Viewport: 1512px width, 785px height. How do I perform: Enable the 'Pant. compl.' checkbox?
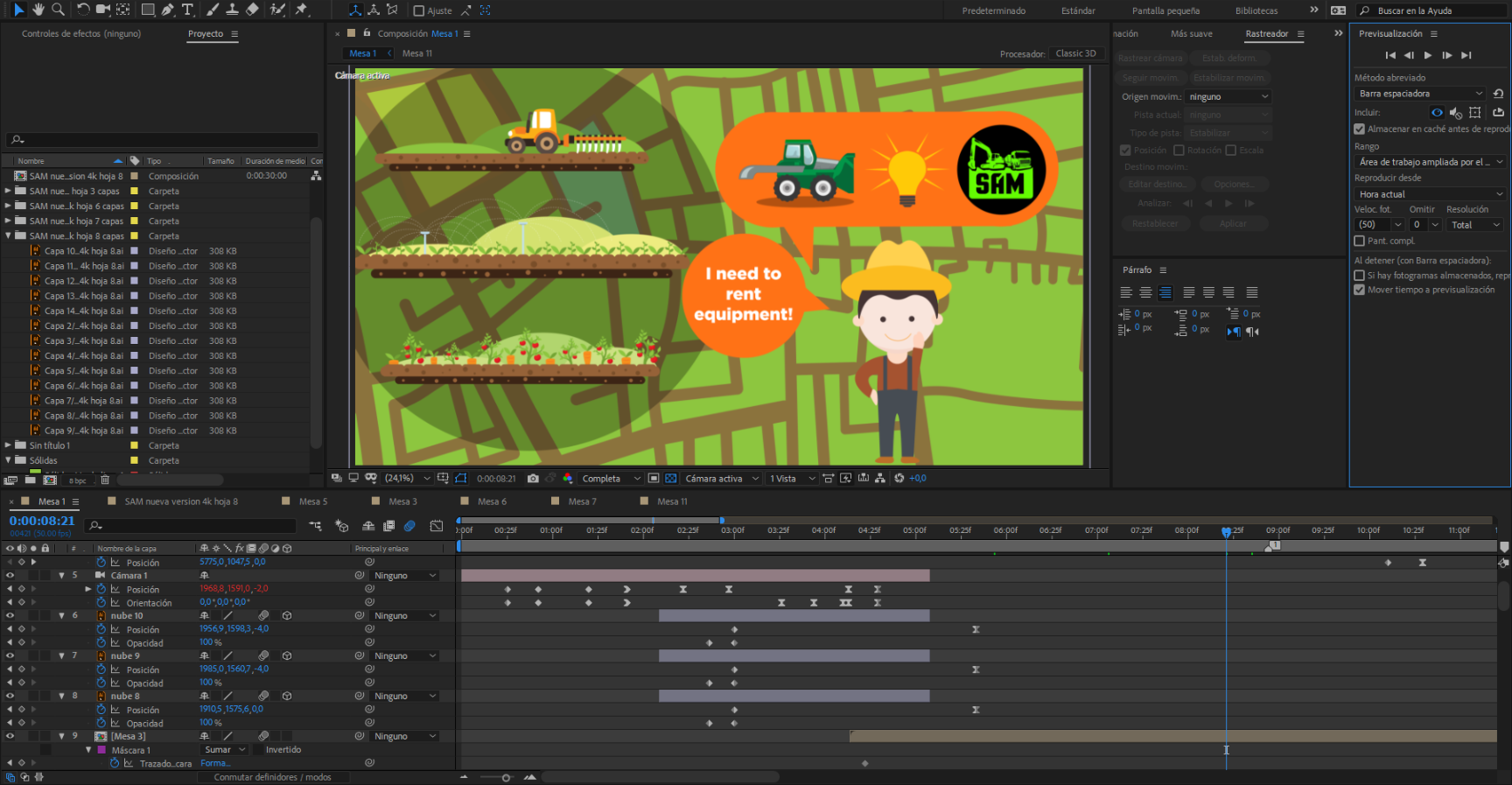tap(1360, 241)
